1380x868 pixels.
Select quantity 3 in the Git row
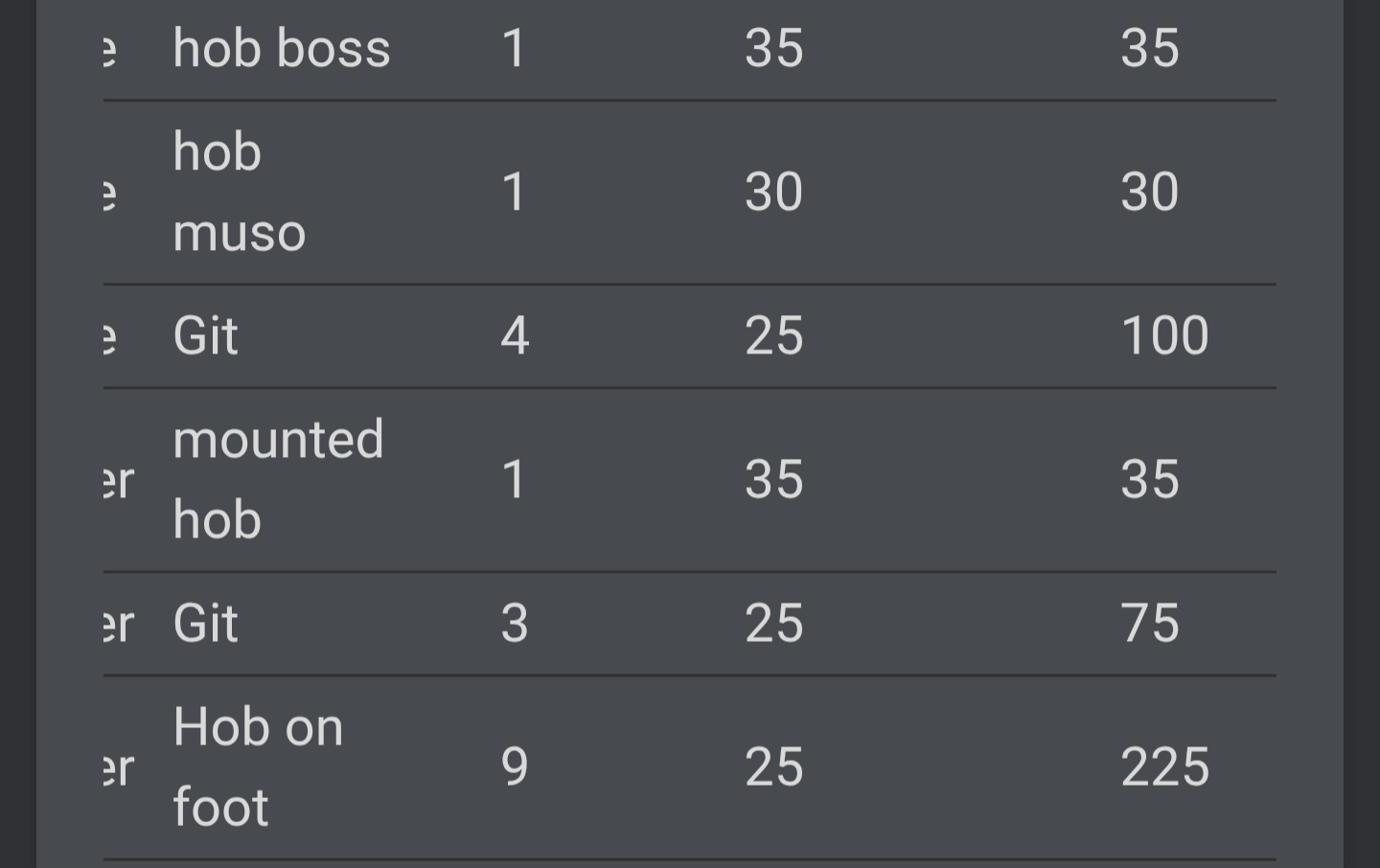(x=515, y=623)
